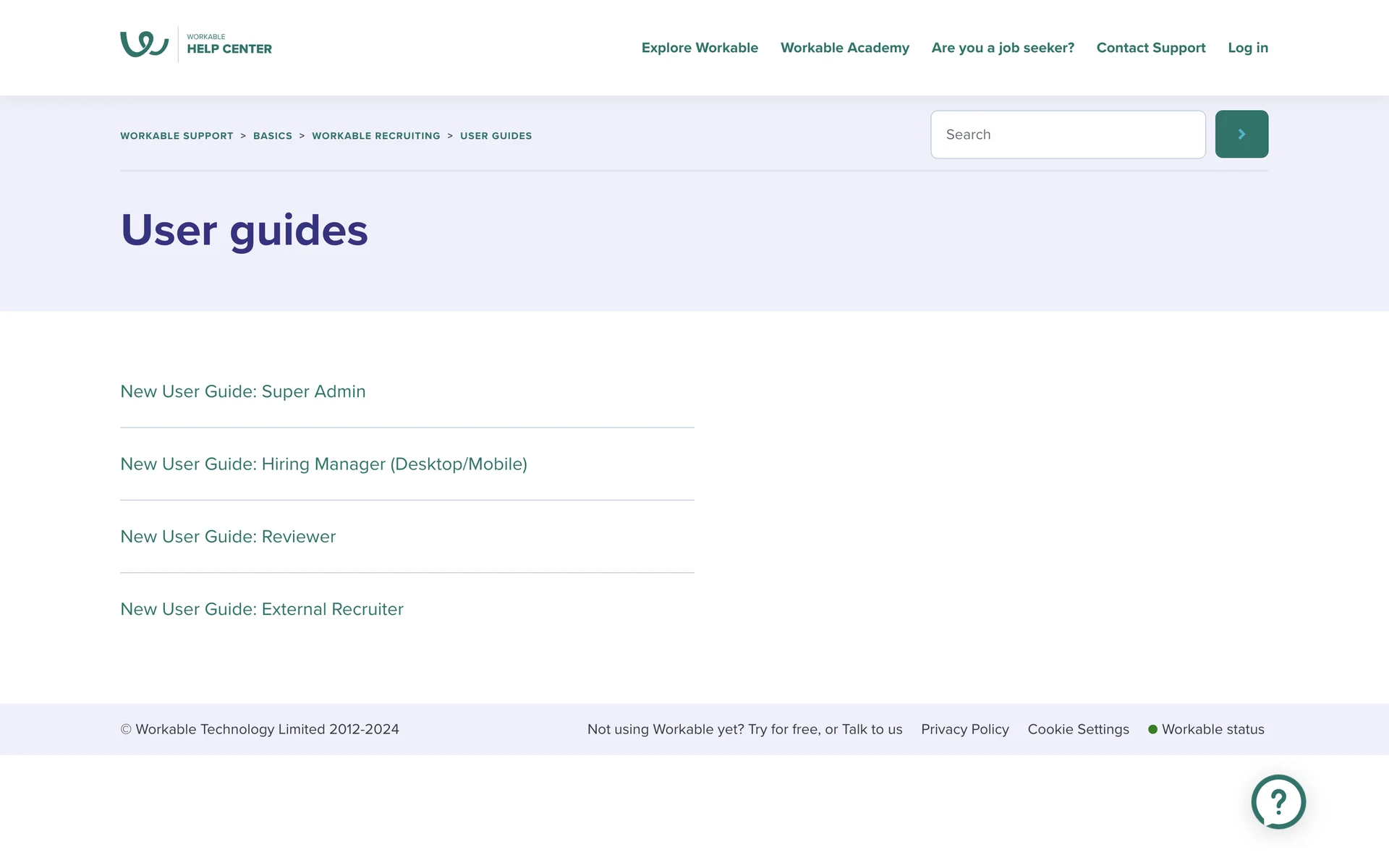Go to Workable Academy
Screen dimensions: 1389x868
[x=844, y=48]
